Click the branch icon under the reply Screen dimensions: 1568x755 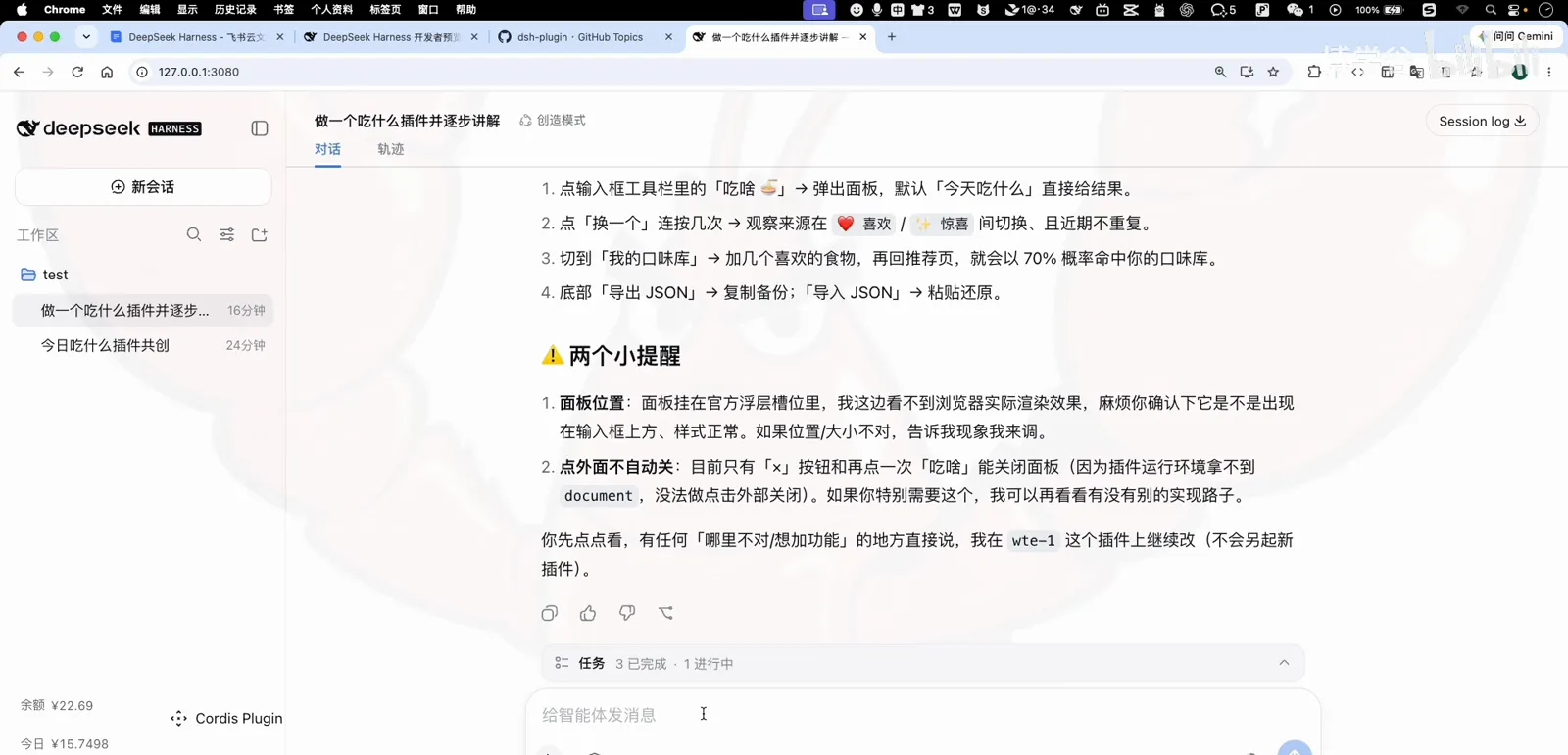click(x=666, y=613)
